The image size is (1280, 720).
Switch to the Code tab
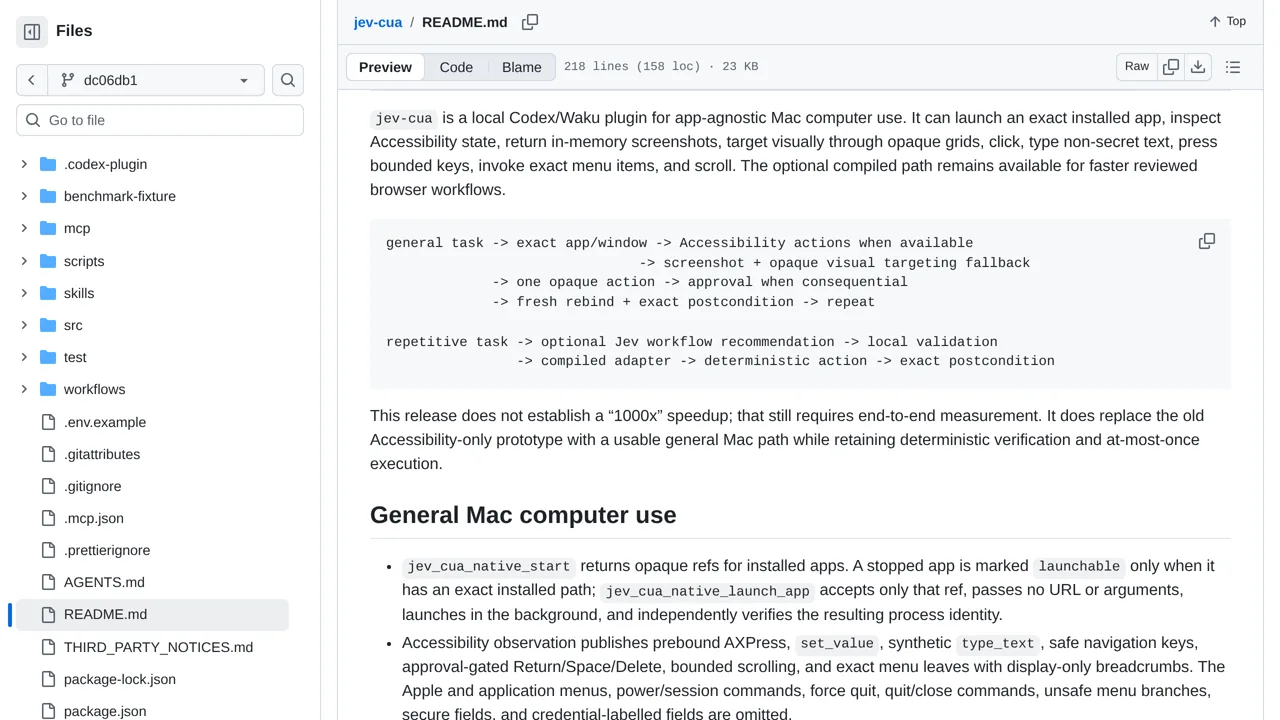[x=456, y=67]
